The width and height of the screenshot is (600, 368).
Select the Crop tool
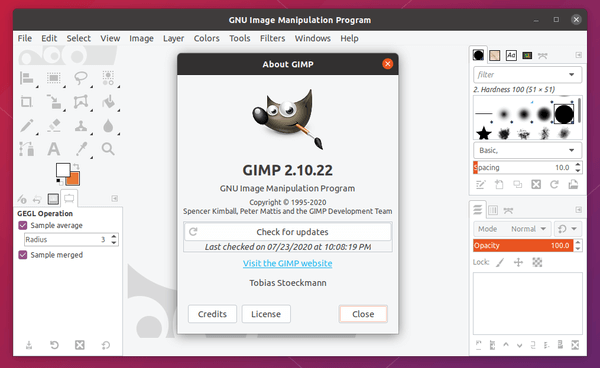click(27, 102)
